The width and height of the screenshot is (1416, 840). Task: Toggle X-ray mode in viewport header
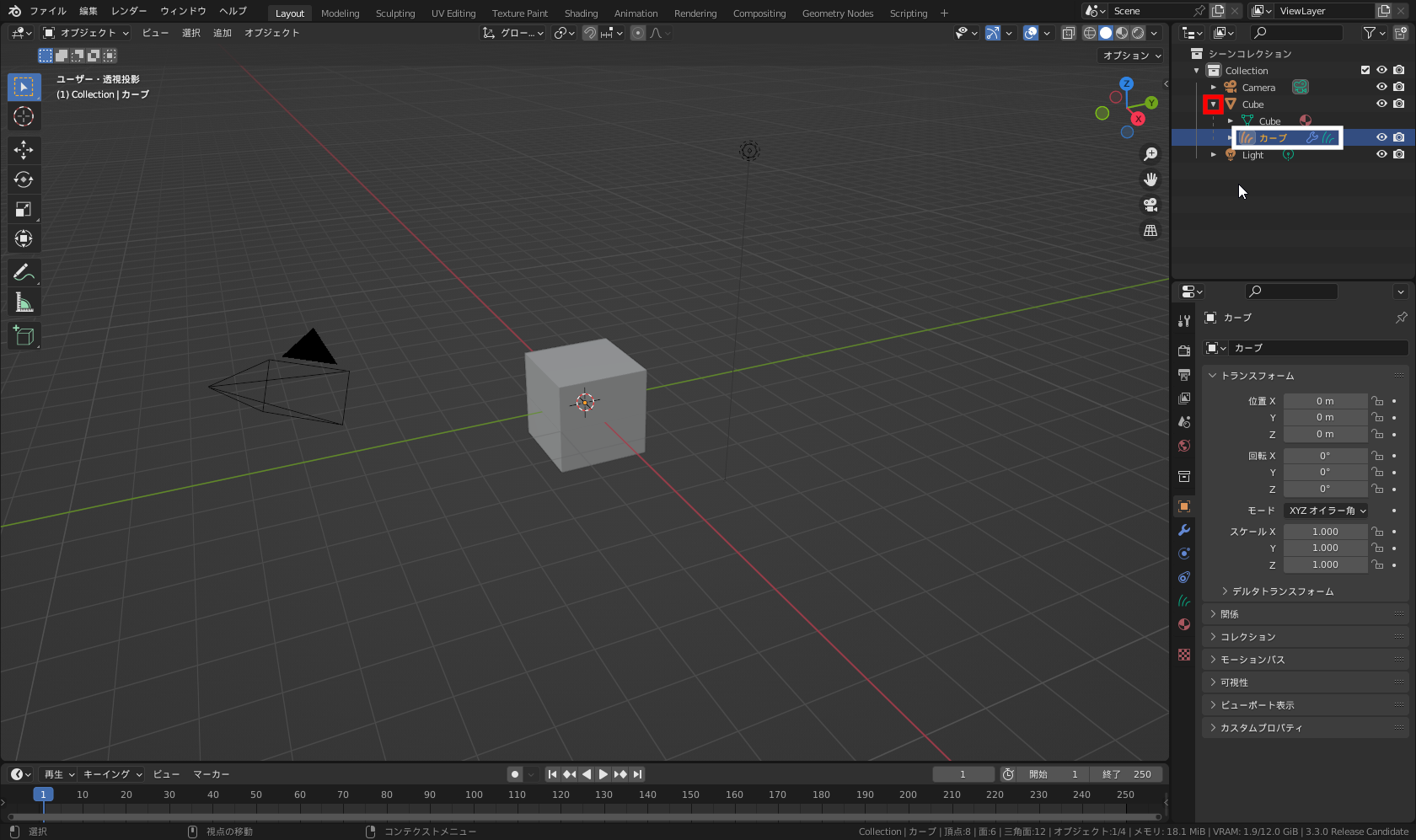(x=1068, y=33)
